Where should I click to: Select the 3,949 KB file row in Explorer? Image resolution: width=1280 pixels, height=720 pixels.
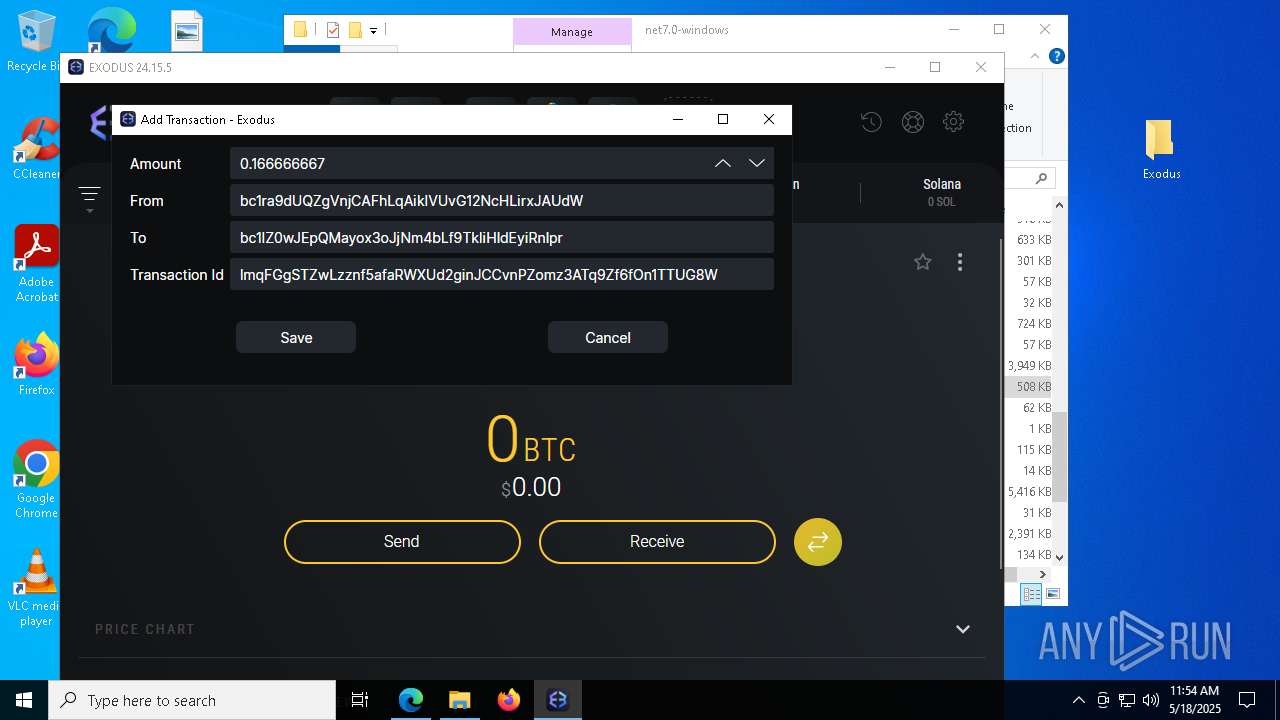1029,365
